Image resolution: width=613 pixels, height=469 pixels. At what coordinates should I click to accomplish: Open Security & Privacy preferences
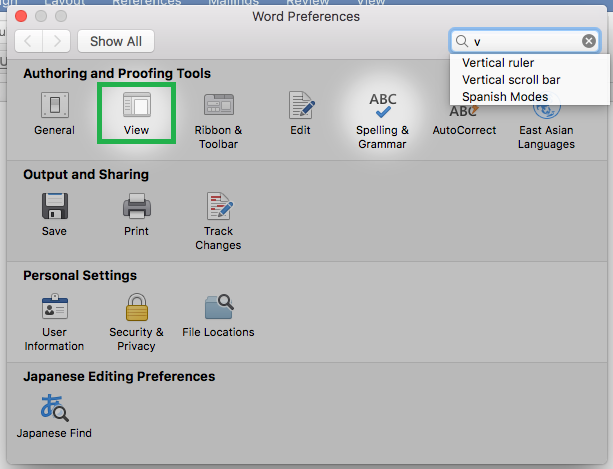coord(136,322)
